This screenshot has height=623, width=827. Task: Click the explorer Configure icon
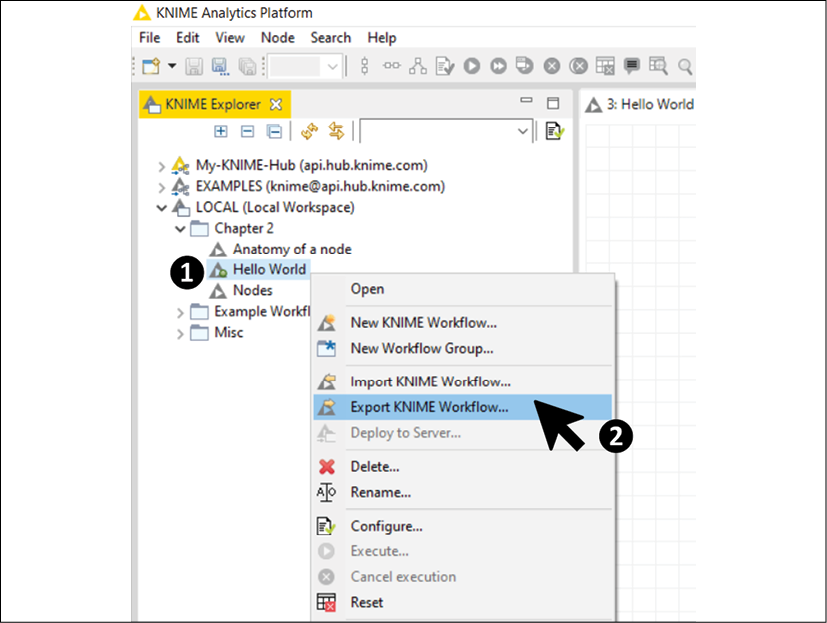pos(554,131)
